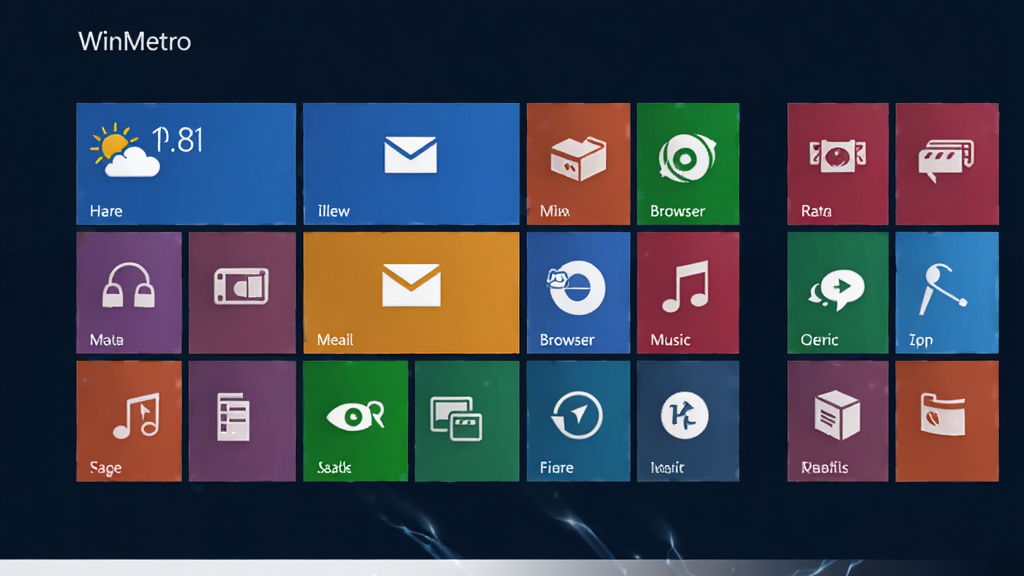Open the Music note tile
The height and width of the screenshot is (576, 1024).
click(688, 293)
